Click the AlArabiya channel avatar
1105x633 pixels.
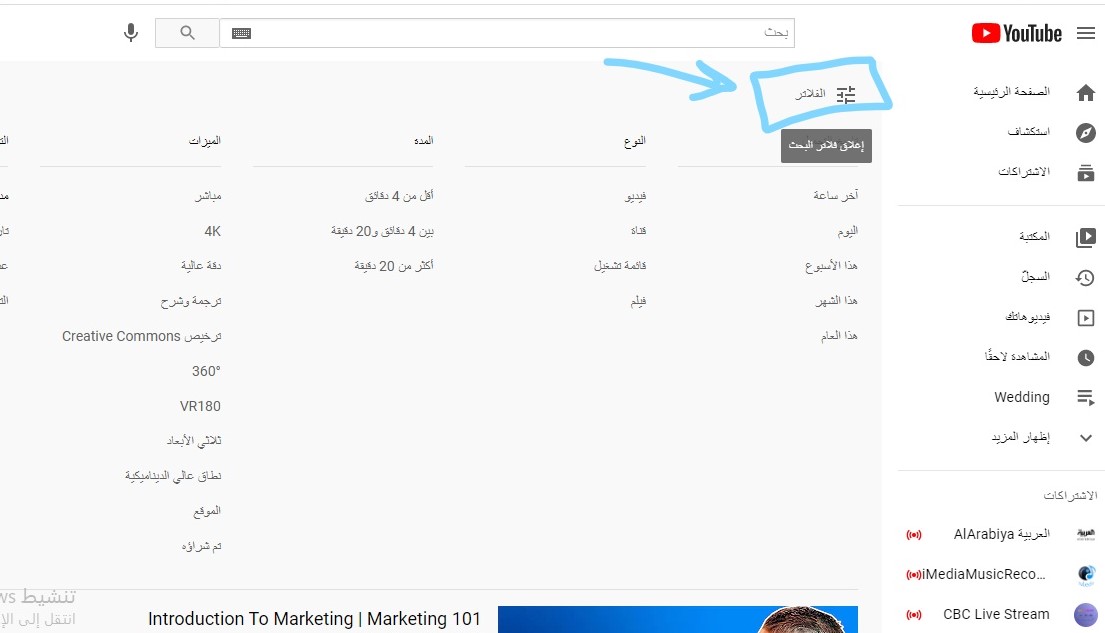[1085, 534]
